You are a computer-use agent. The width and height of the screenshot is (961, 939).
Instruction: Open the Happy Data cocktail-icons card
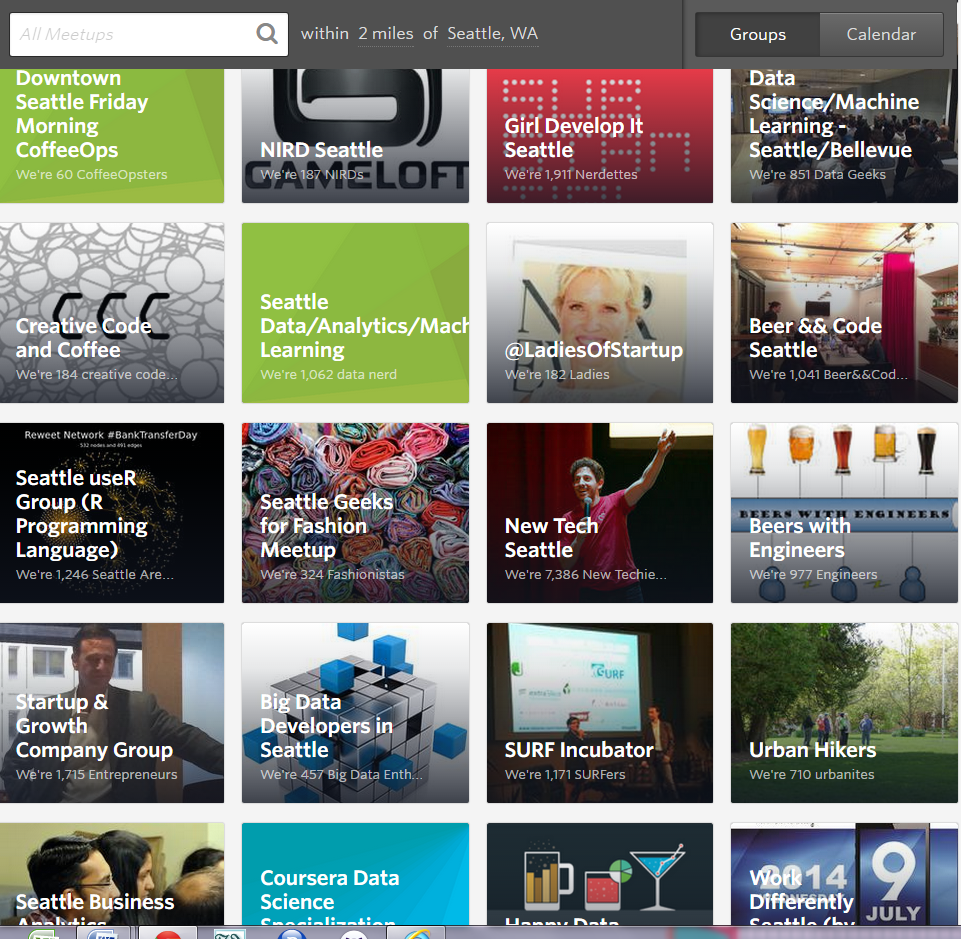(x=599, y=873)
